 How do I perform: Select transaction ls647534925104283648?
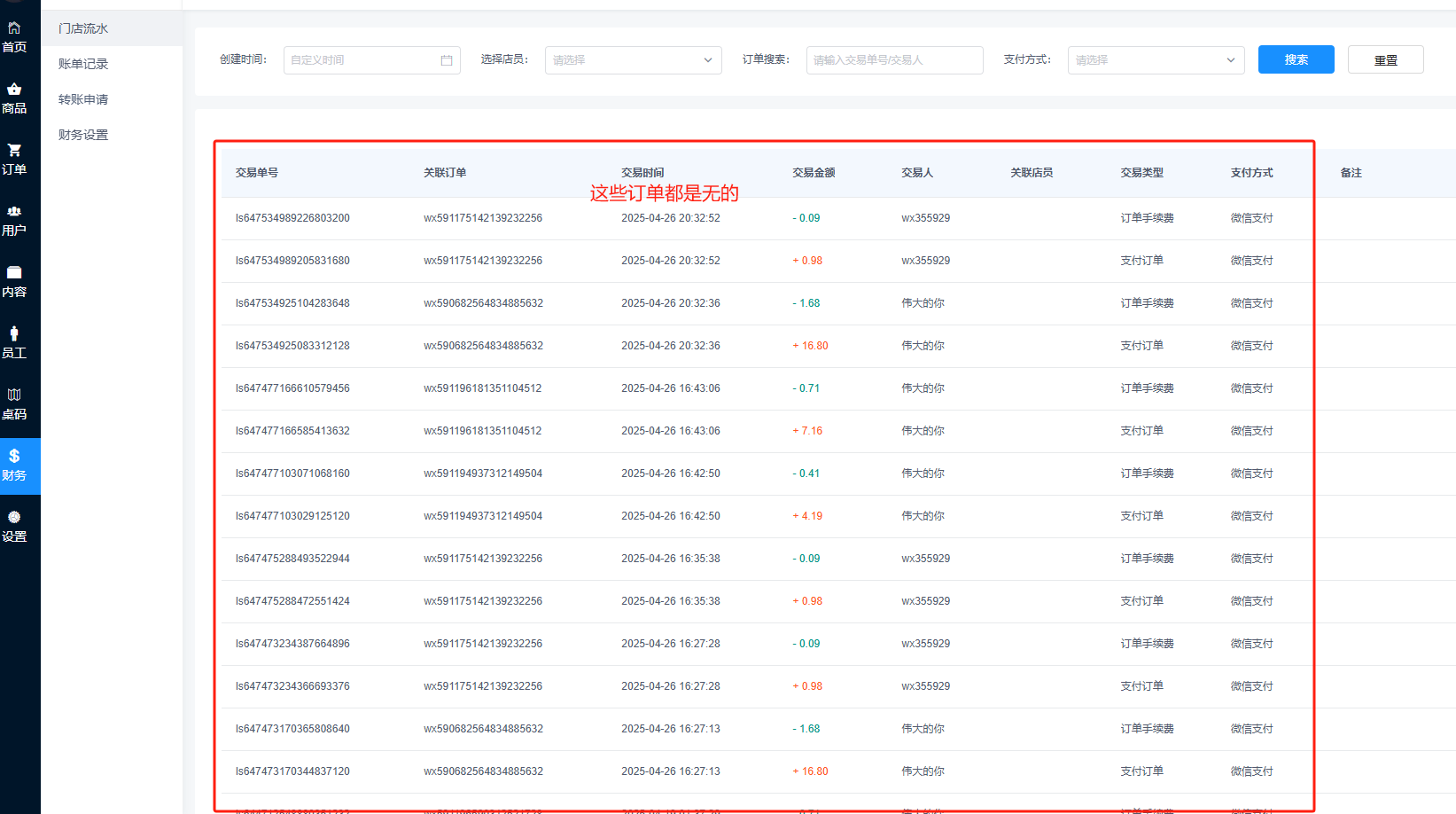[292, 303]
